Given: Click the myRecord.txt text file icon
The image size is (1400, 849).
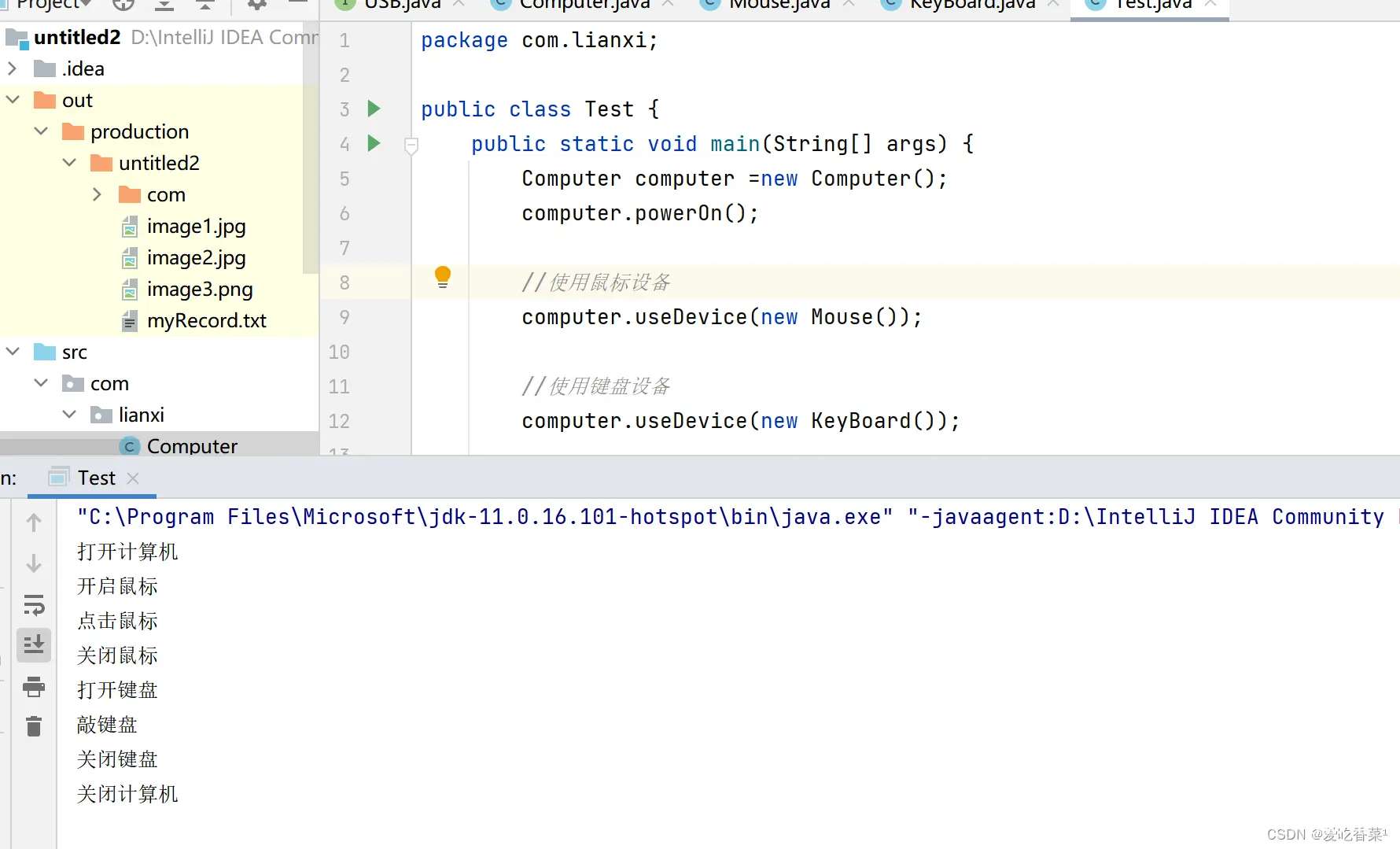Looking at the screenshot, I should coord(130,321).
